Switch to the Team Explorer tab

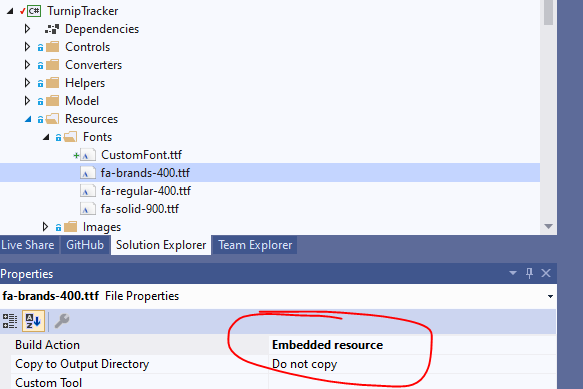point(255,245)
